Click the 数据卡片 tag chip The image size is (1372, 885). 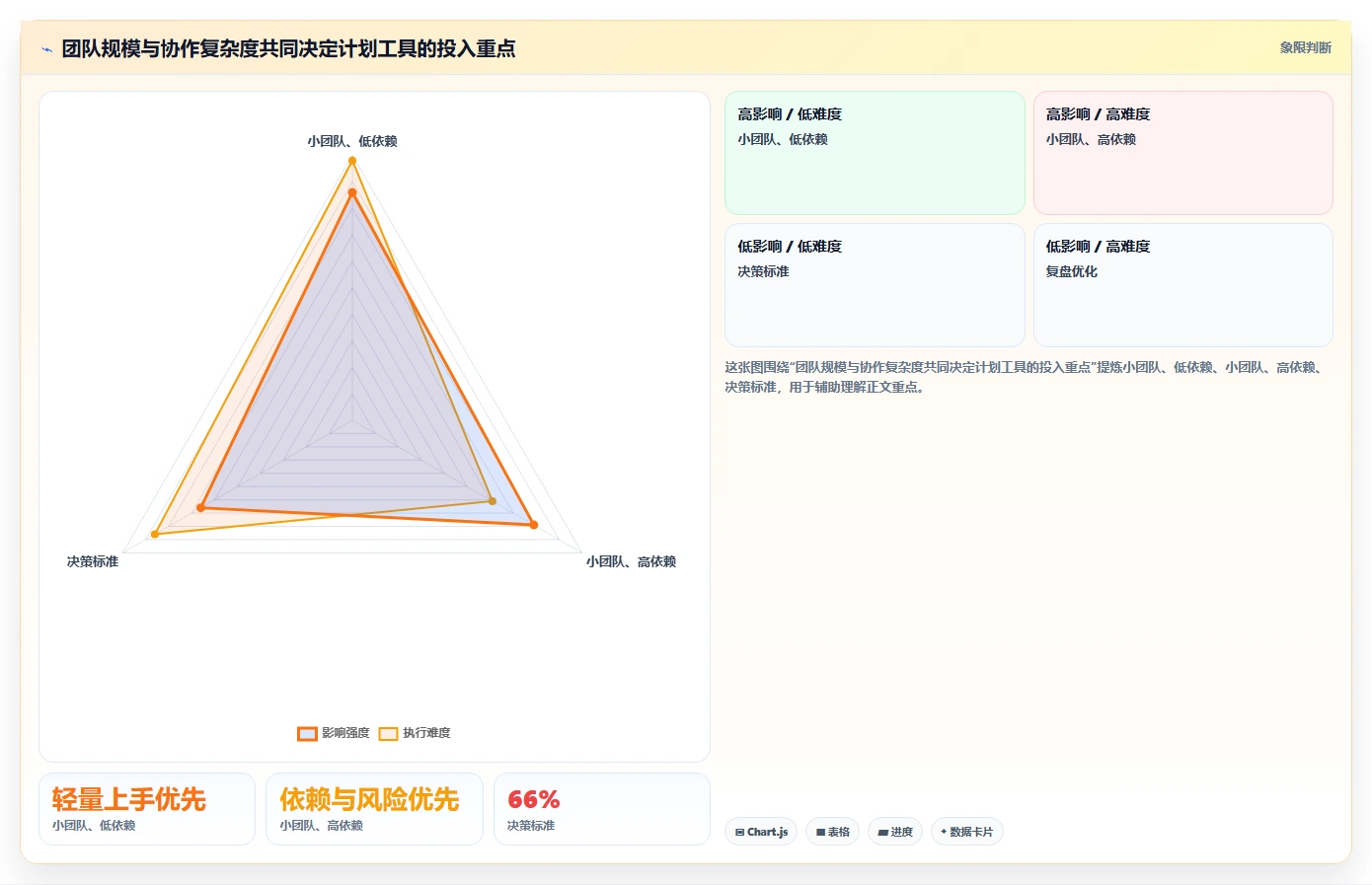coord(967,832)
